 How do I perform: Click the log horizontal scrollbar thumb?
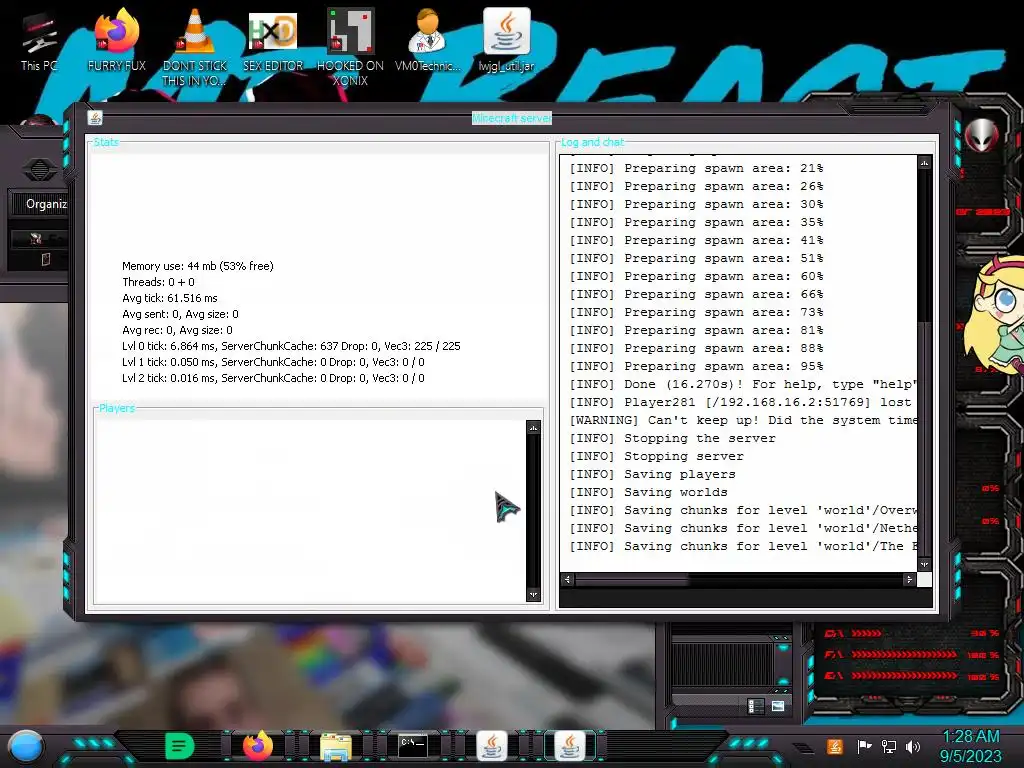tap(632, 579)
